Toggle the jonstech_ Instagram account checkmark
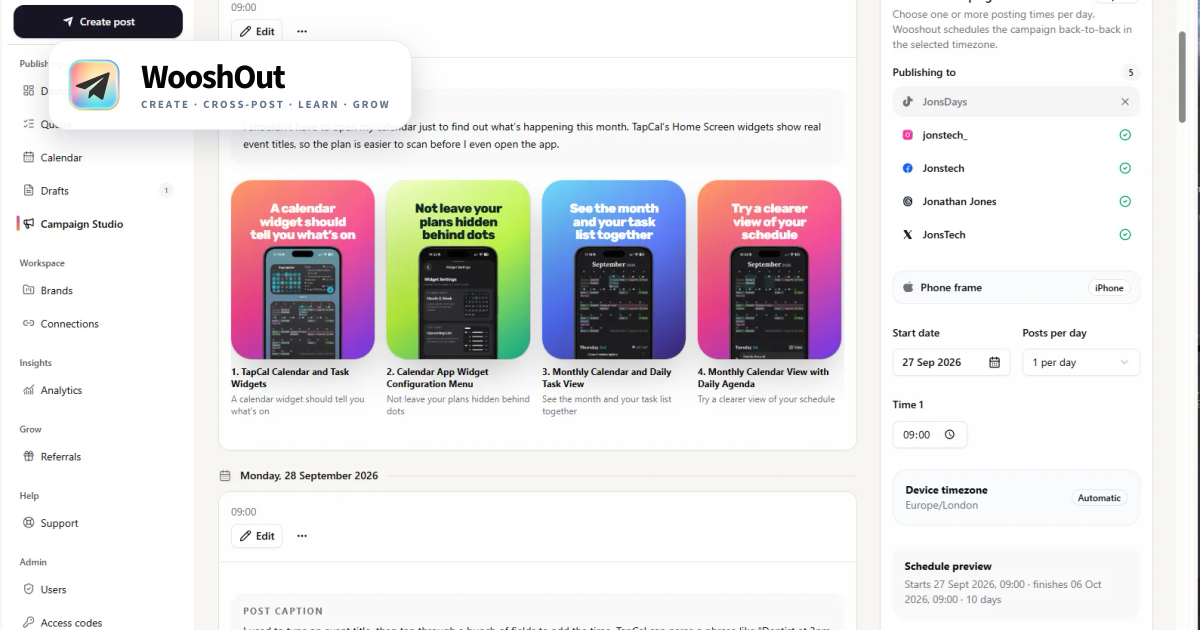This screenshot has width=1200, height=630. [x=1125, y=135]
